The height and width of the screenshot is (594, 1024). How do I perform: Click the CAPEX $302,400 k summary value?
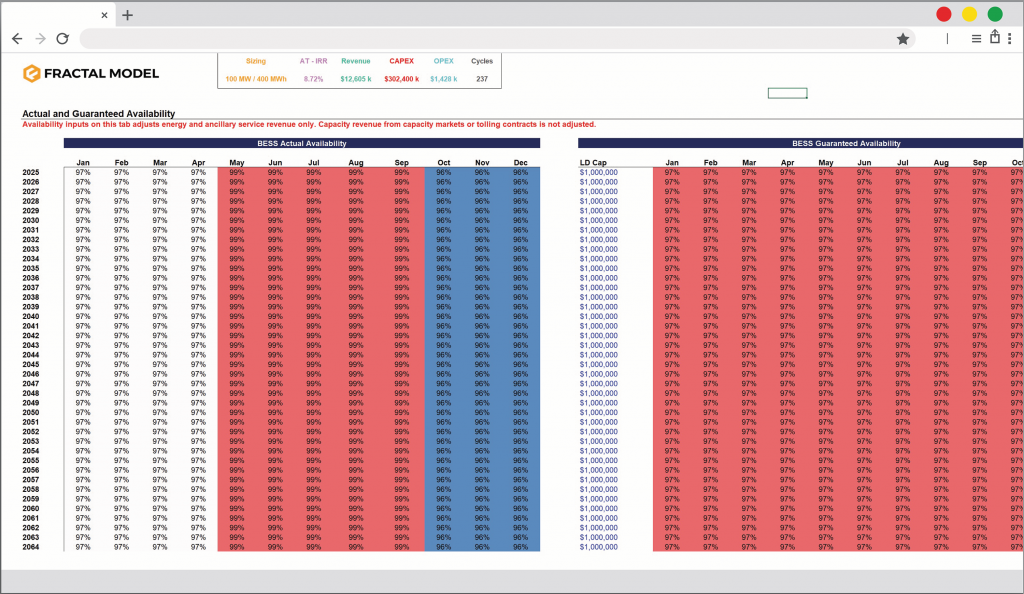401,79
